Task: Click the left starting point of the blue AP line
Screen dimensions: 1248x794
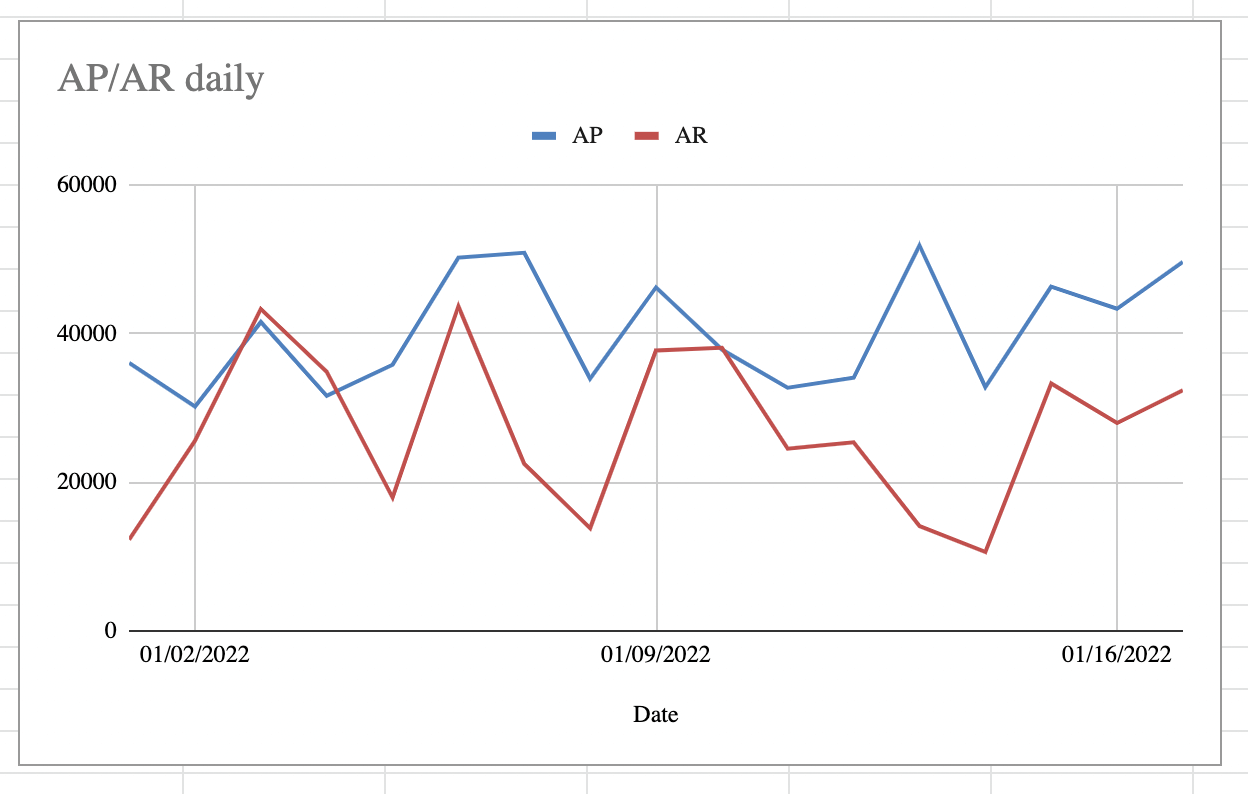Action: [x=131, y=363]
